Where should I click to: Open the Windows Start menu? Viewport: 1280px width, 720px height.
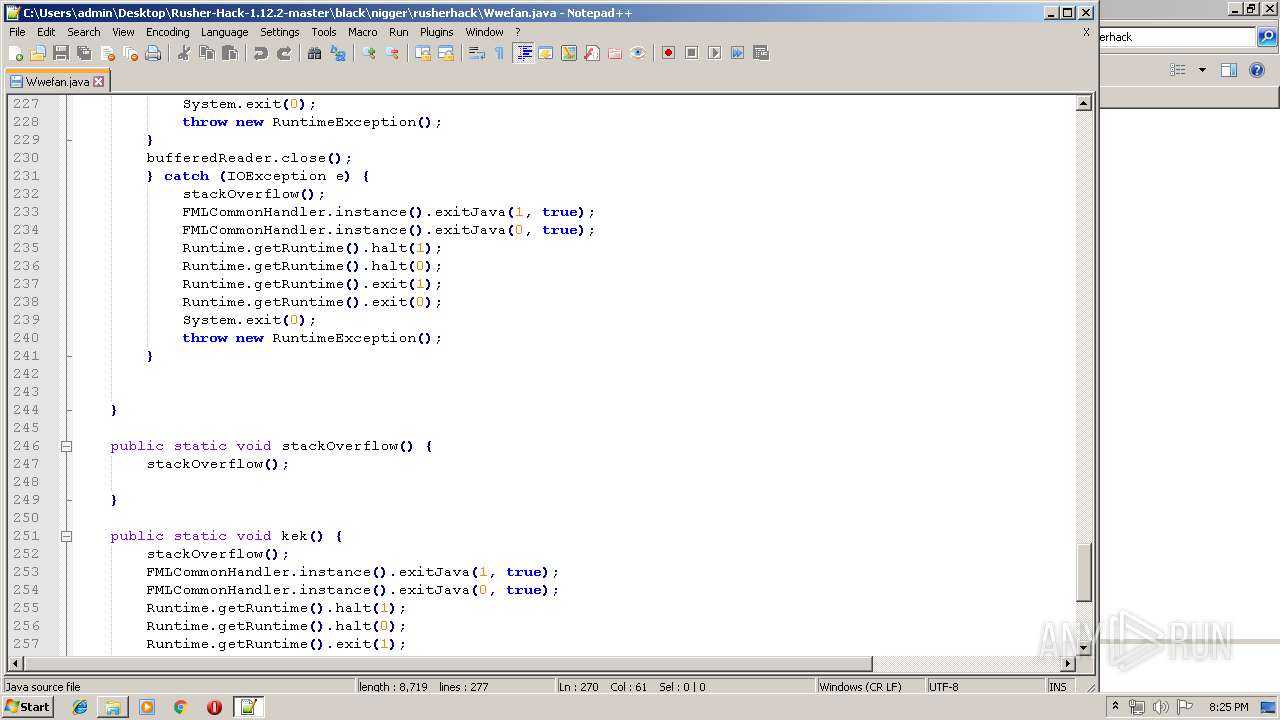(x=27, y=707)
